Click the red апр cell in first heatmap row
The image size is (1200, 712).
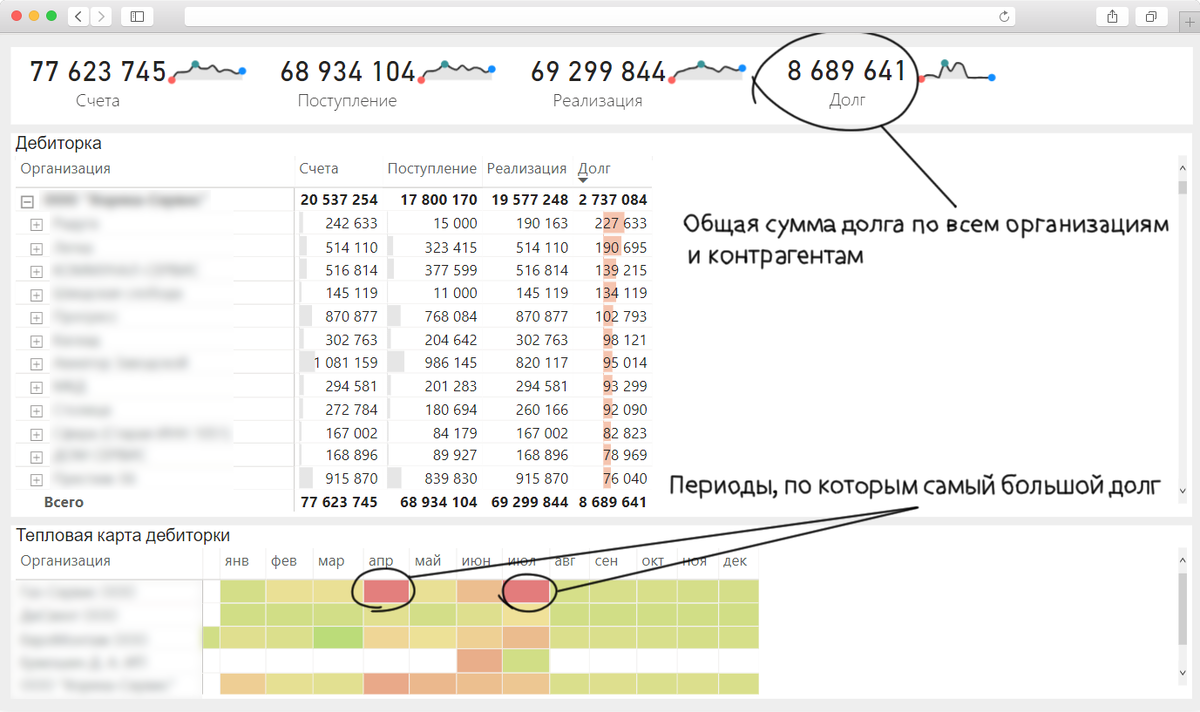(x=387, y=591)
